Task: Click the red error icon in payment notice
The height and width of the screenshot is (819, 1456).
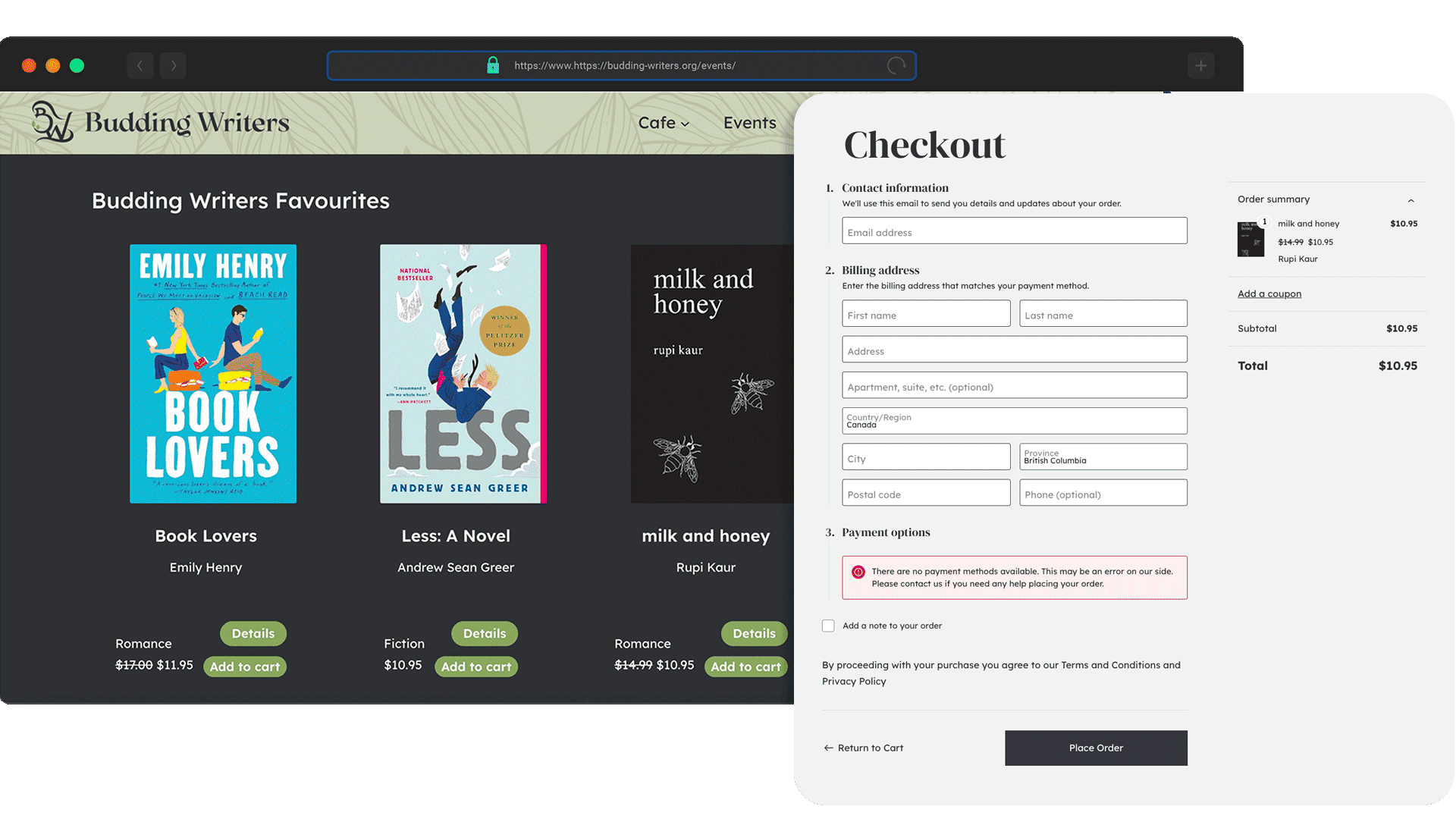Action: (x=858, y=572)
